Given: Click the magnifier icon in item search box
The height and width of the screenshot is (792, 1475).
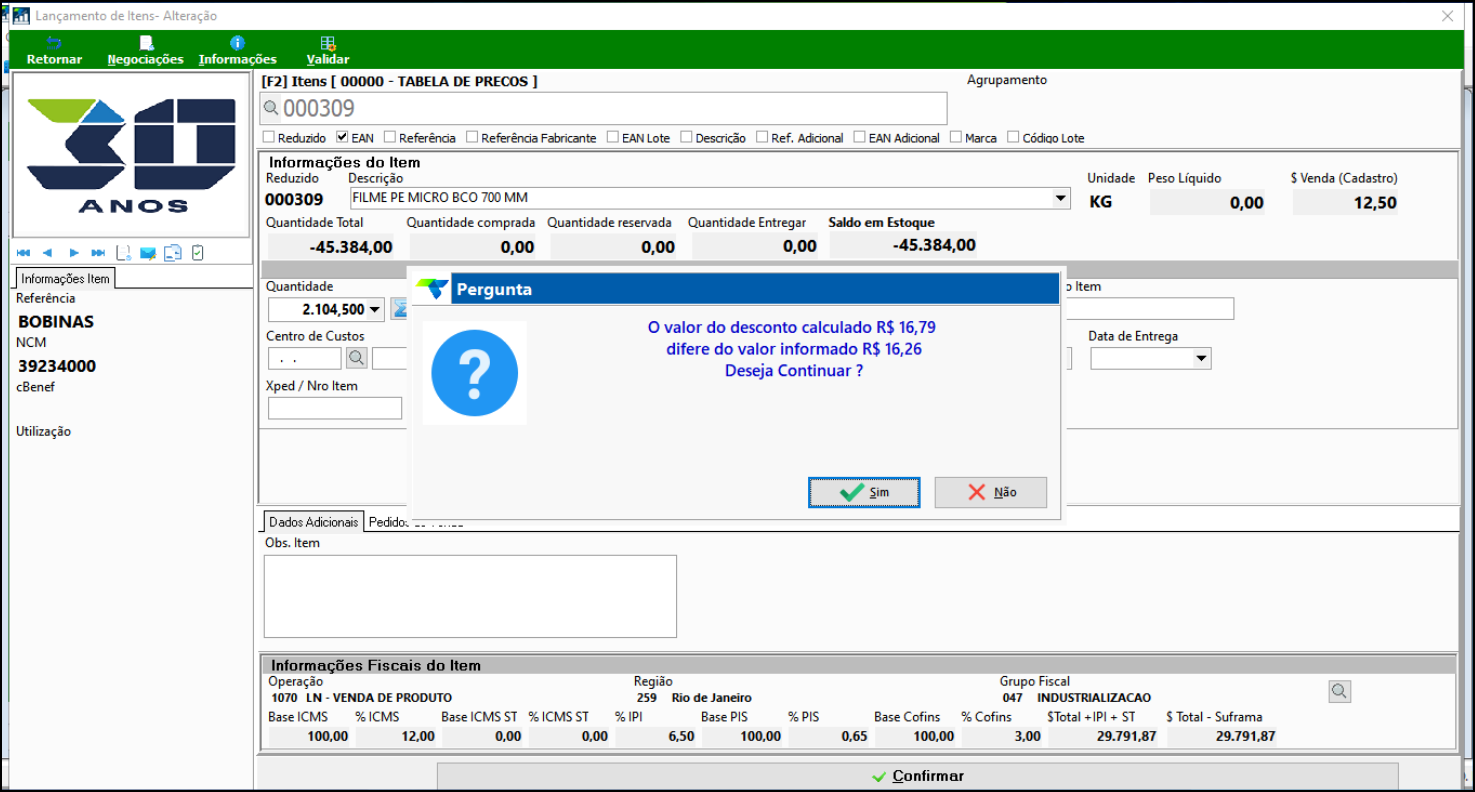Looking at the screenshot, I should 271,108.
